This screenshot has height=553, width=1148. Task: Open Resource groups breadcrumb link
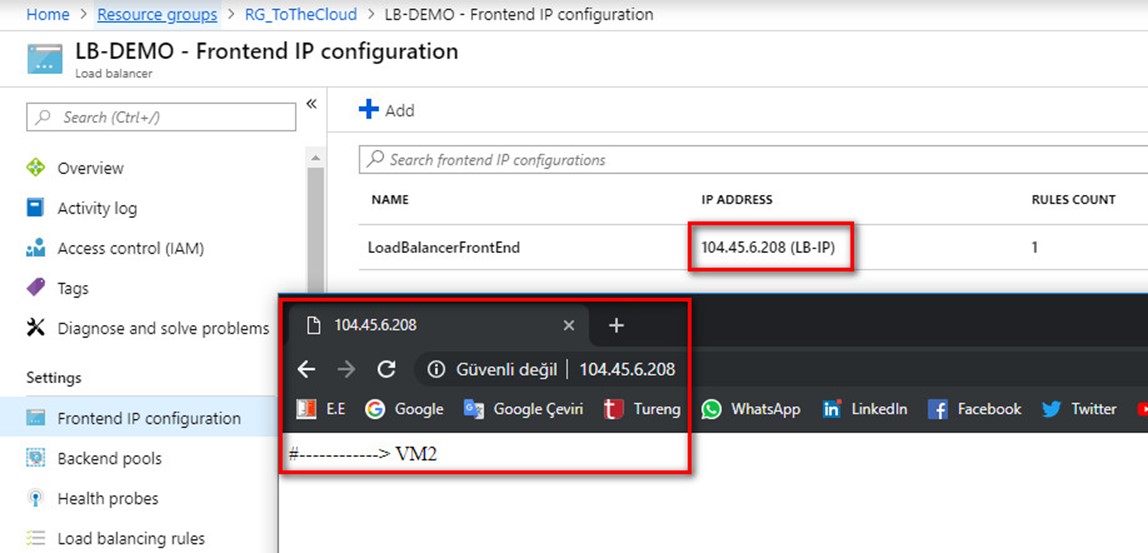point(157,15)
